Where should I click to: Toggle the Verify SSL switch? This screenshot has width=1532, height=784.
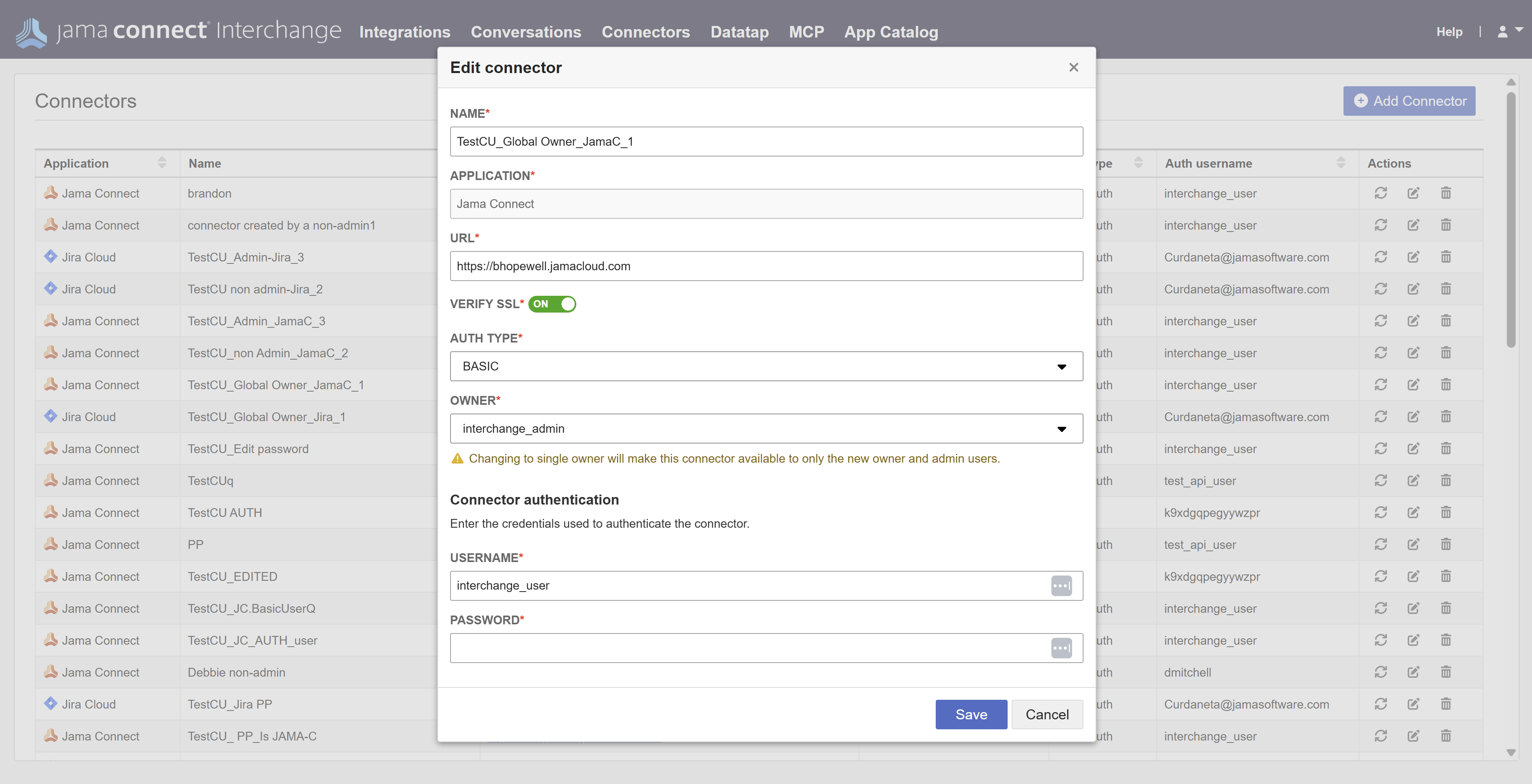552,304
